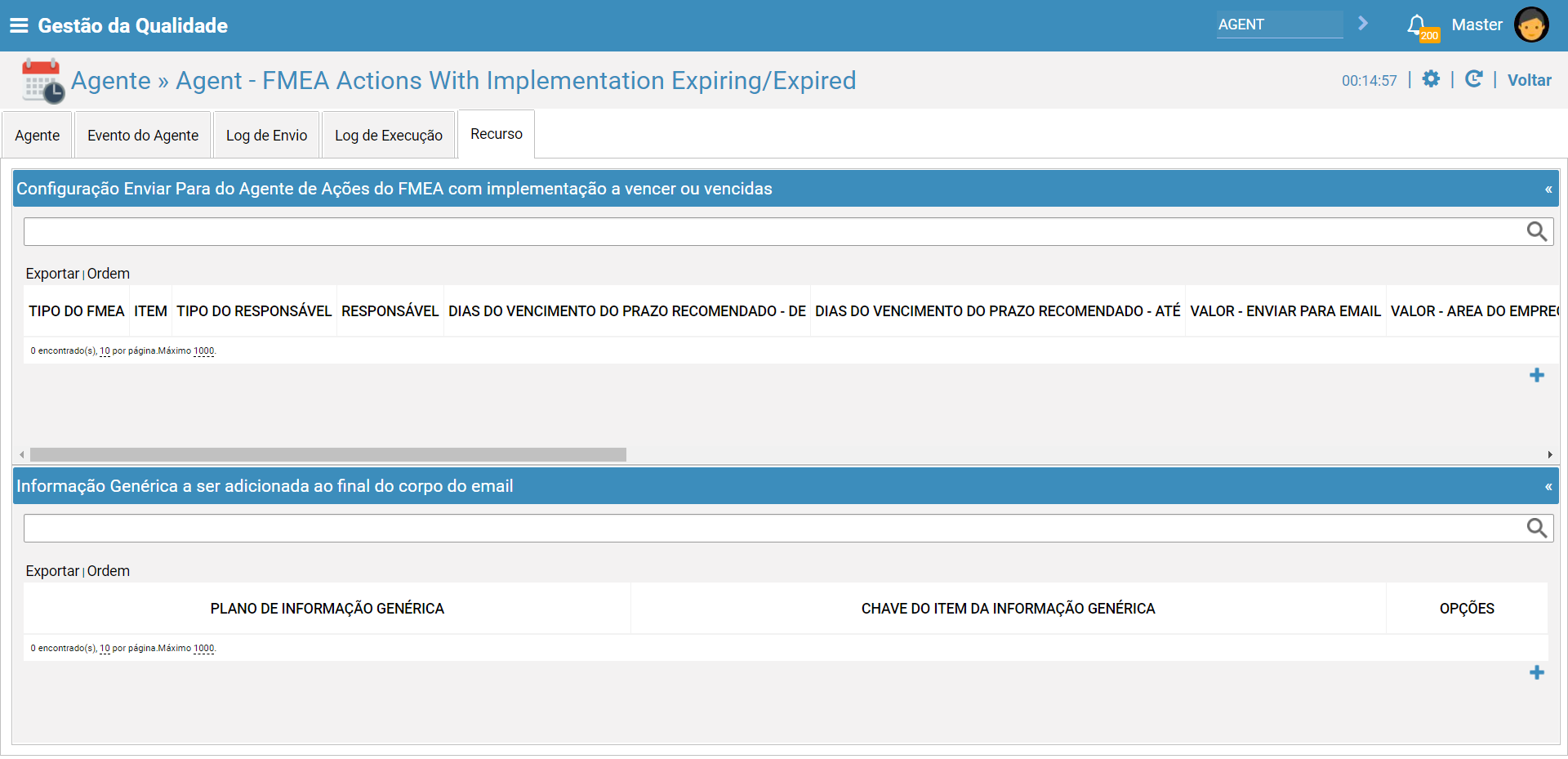This screenshot has width=1568, height=759.
Task: Sort by TIPO DO FMEA column
Action: [x=77, y=311]
